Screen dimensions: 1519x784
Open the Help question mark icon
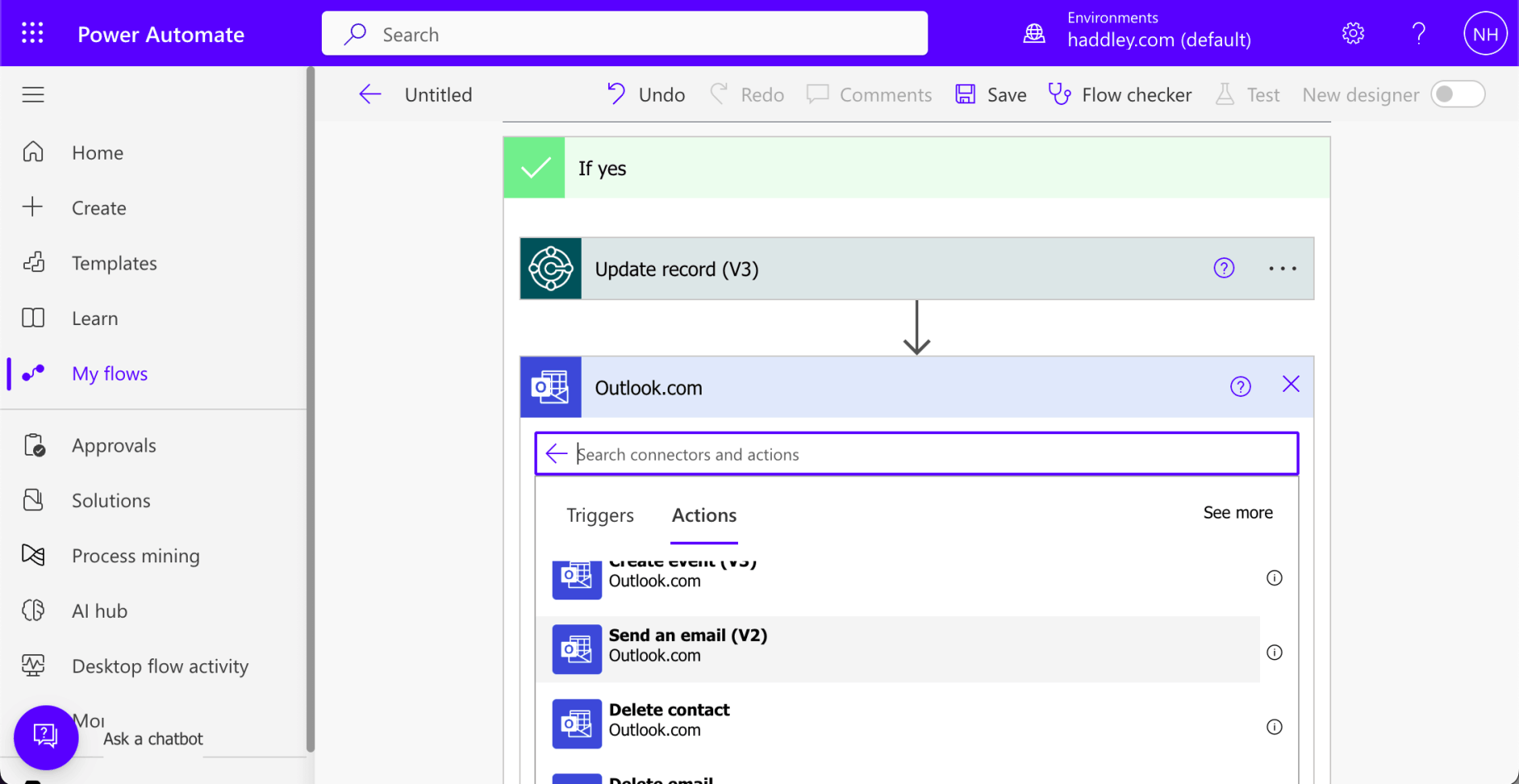pos(1418,33)
